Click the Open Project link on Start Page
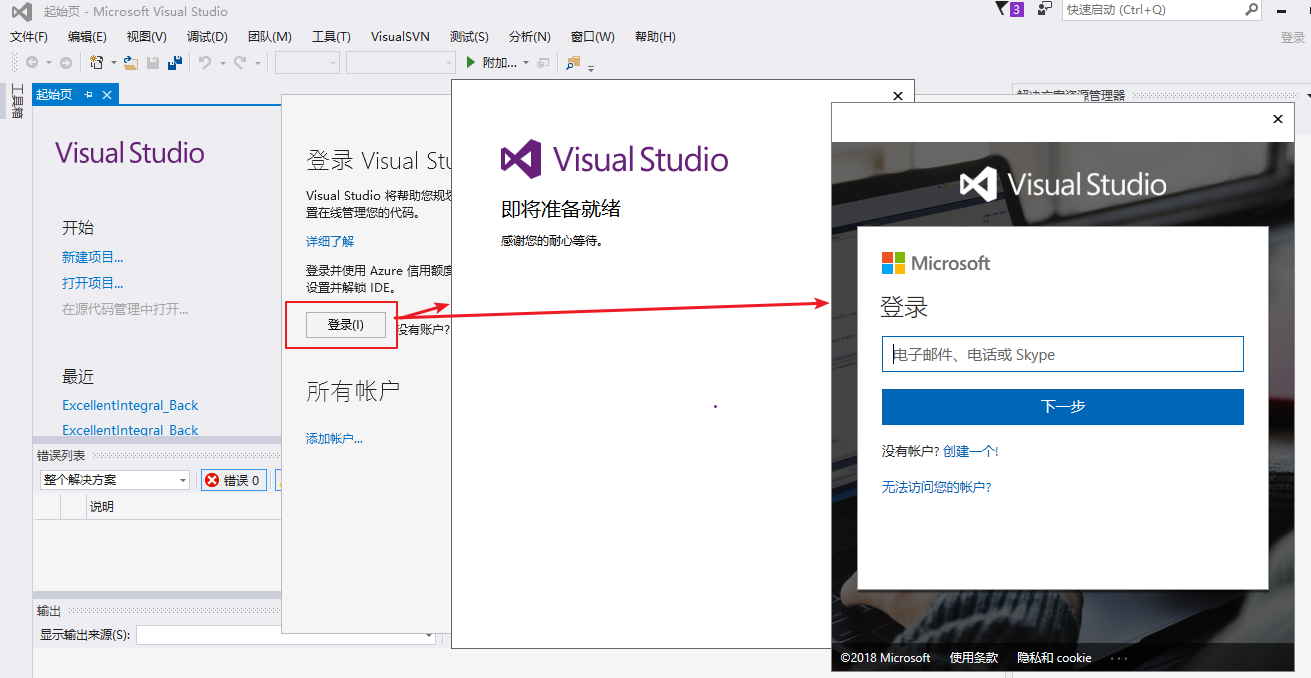Screen dimensions: 1311x678 click(92, 283)
